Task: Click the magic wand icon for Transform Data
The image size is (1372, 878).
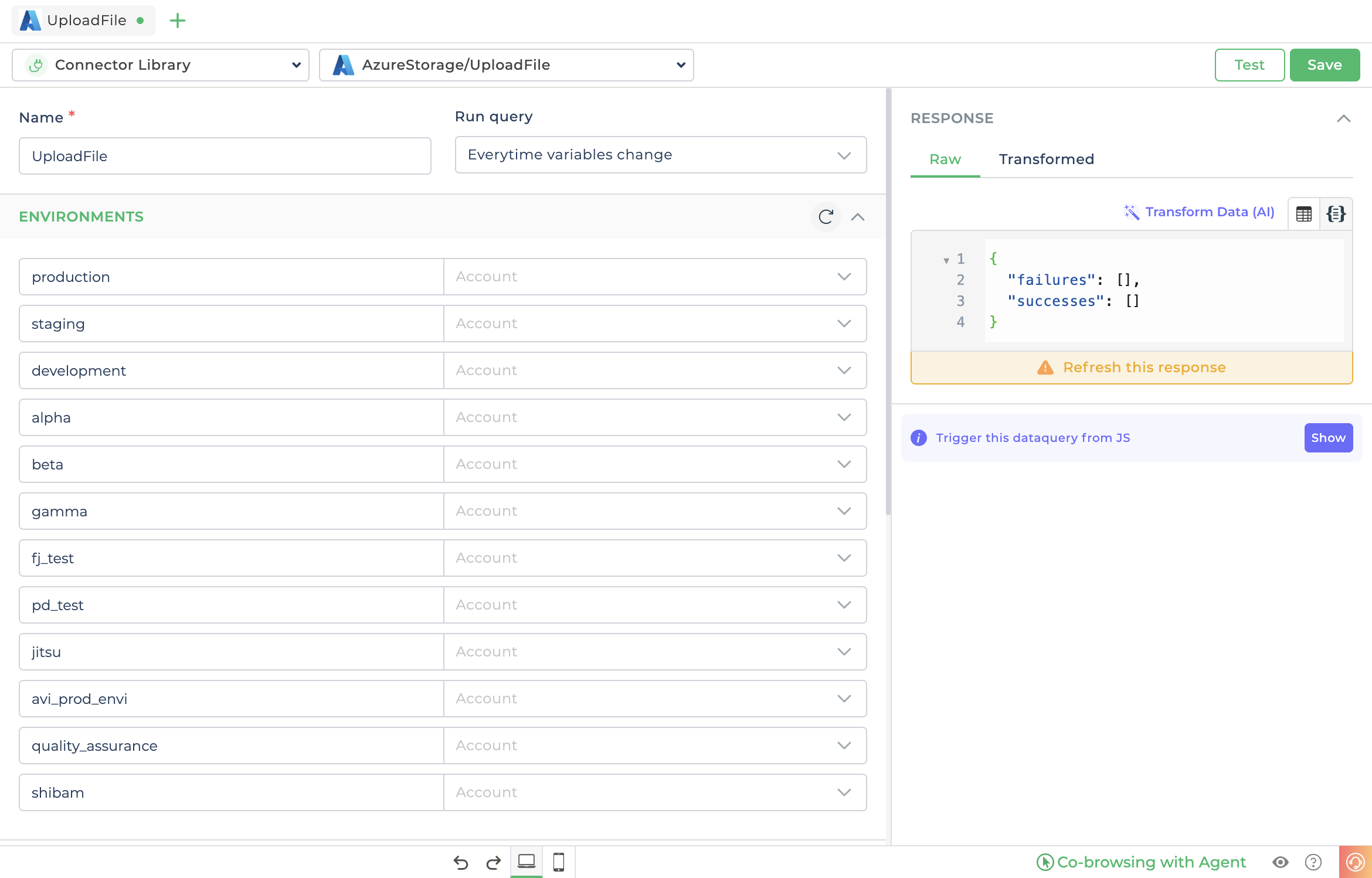Action: tap(1131, 212)
